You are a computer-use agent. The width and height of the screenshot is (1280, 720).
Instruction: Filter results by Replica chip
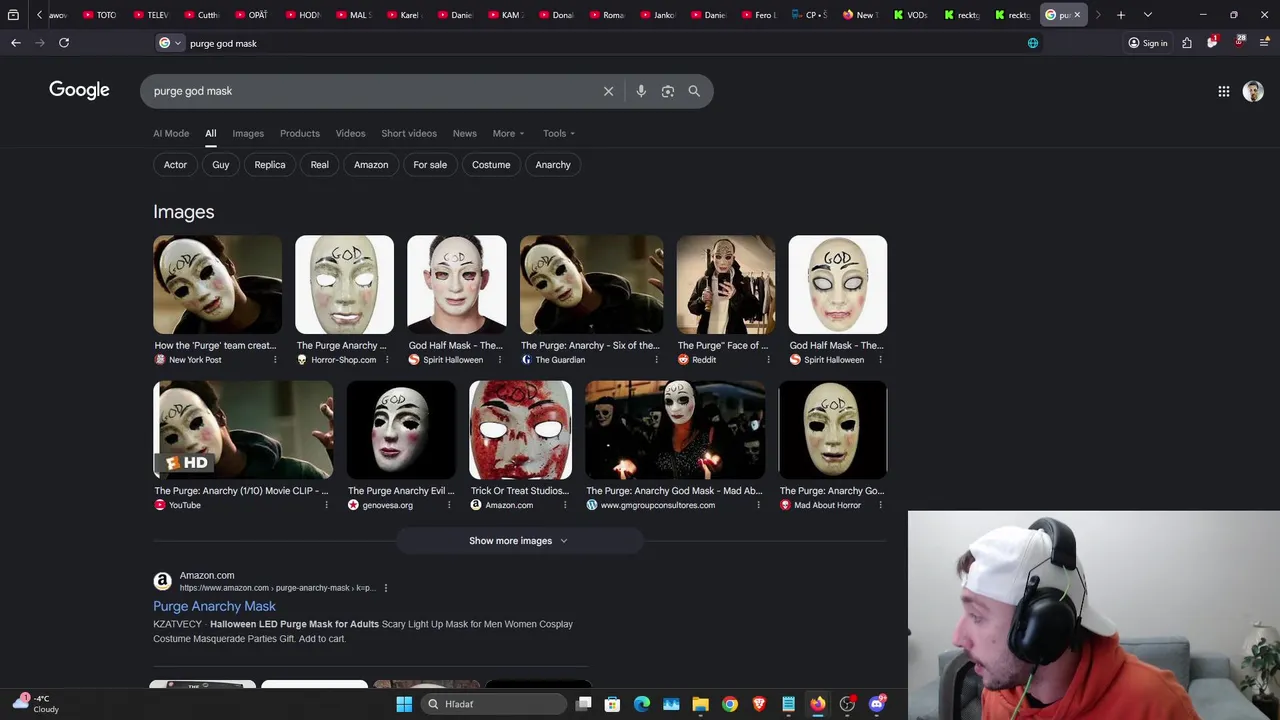tap(270, 165)
